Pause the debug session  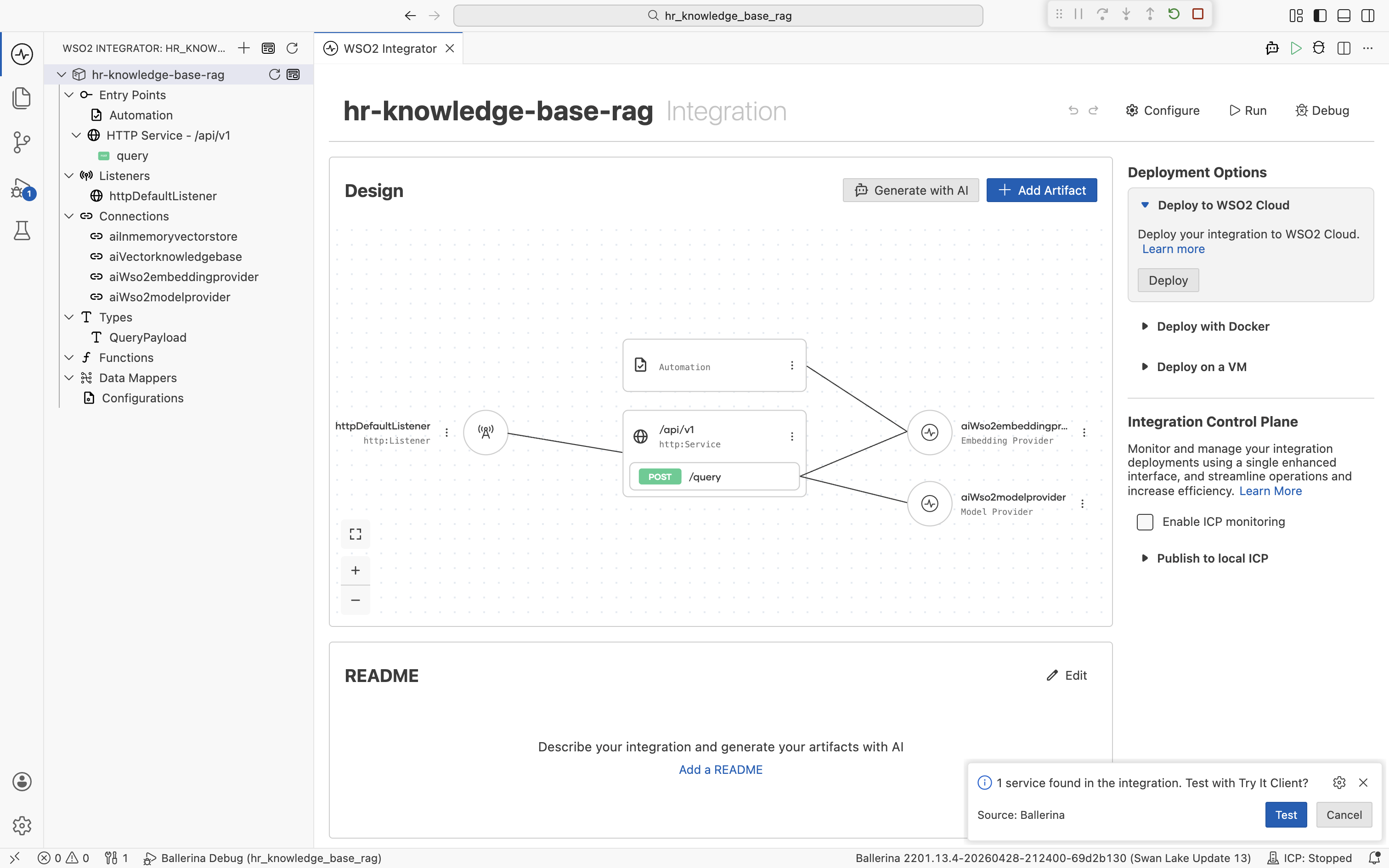coord(1078,14)
